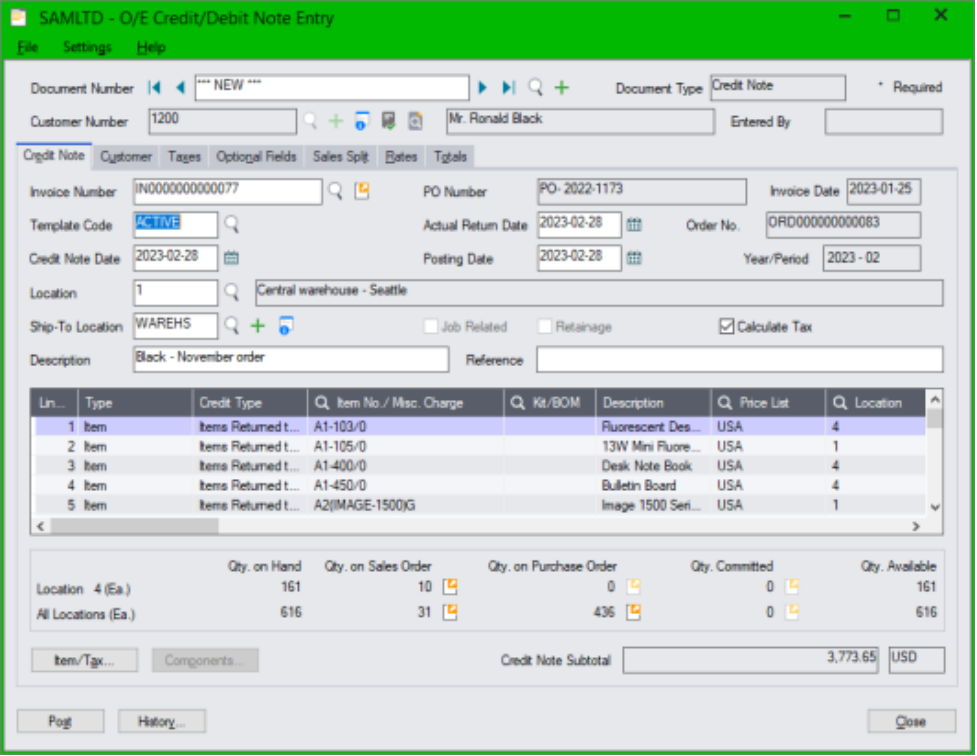Click the Price List column header

[768, 403]
